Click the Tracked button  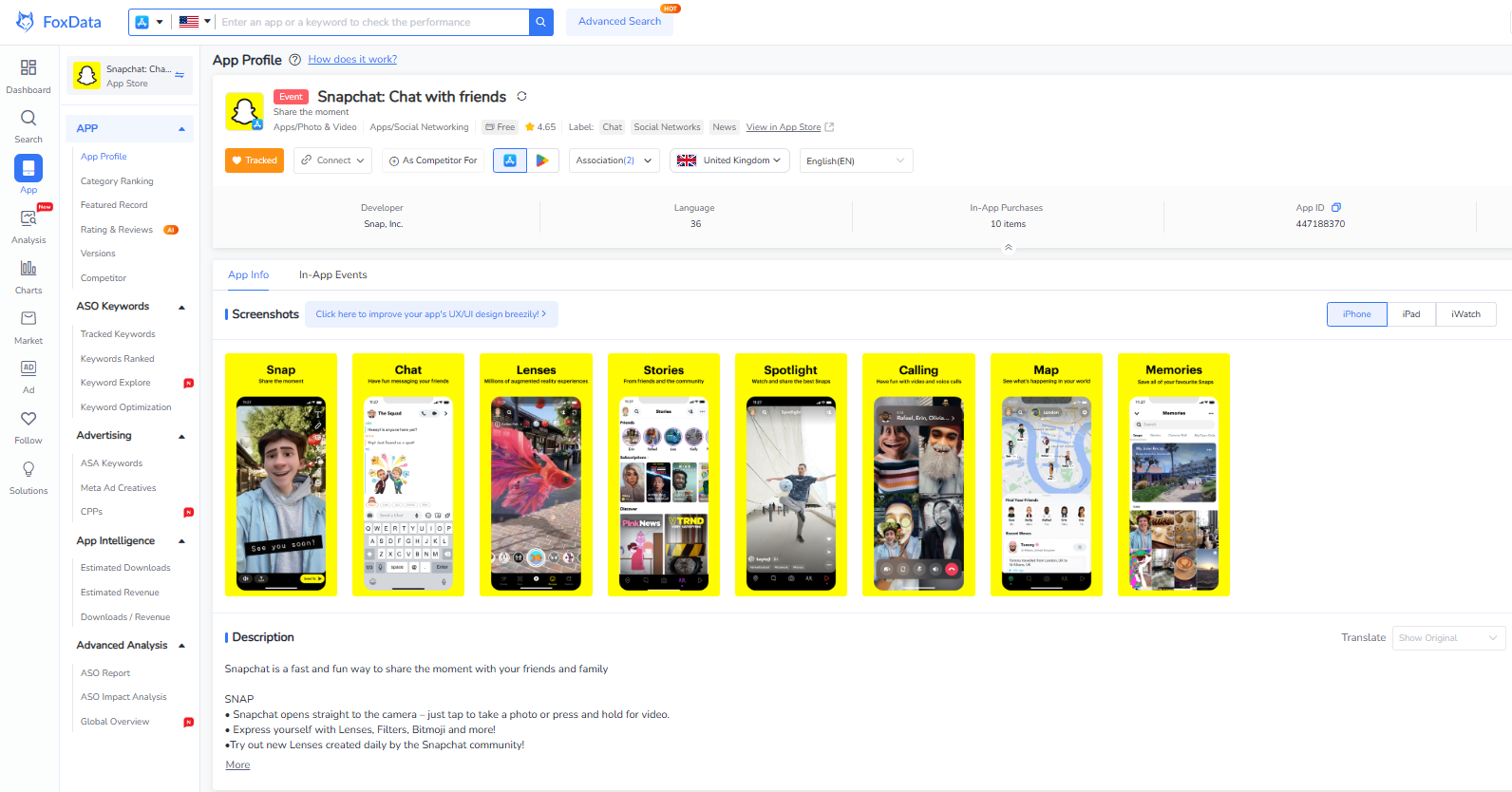coord(255,160)
